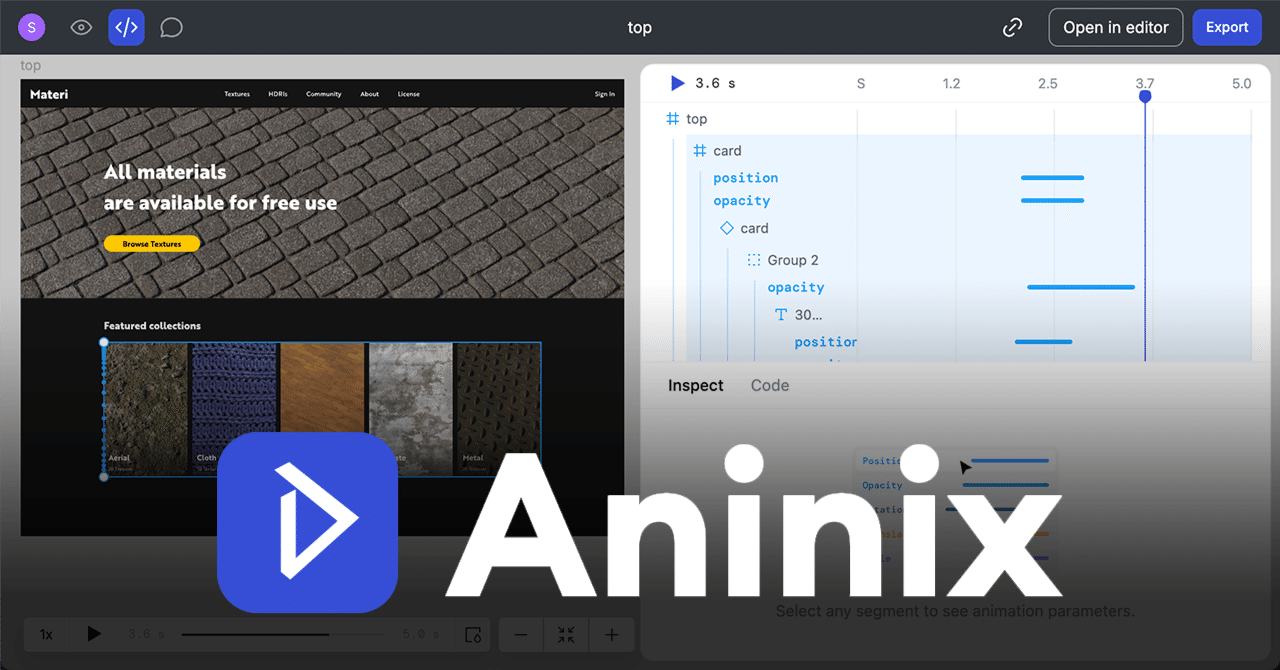Switch to the Code tab
1280x670 pixels.
[769, 385]
